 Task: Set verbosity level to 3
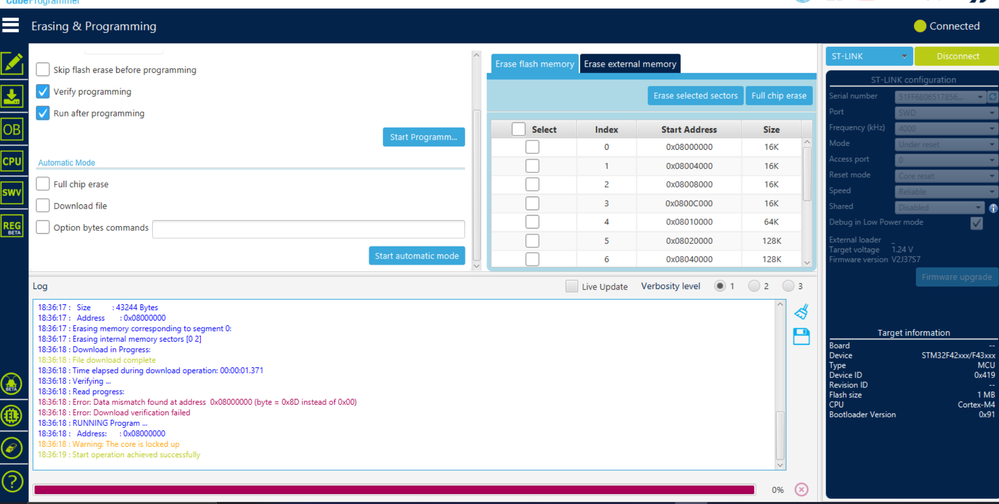pos(789,286)
